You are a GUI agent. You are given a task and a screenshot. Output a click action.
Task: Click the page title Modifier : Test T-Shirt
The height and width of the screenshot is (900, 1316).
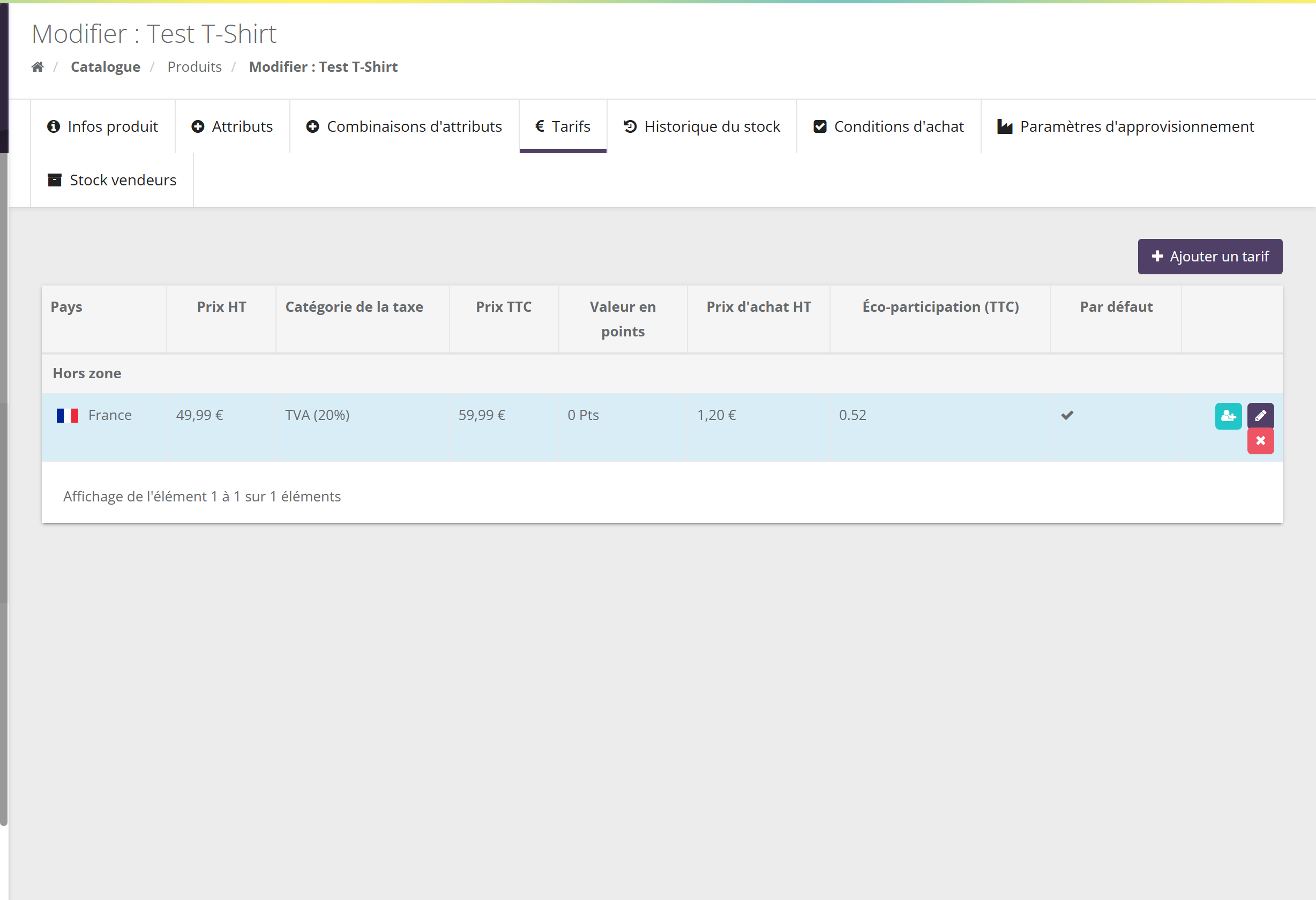pyautogui.click(x=154, y=34)
